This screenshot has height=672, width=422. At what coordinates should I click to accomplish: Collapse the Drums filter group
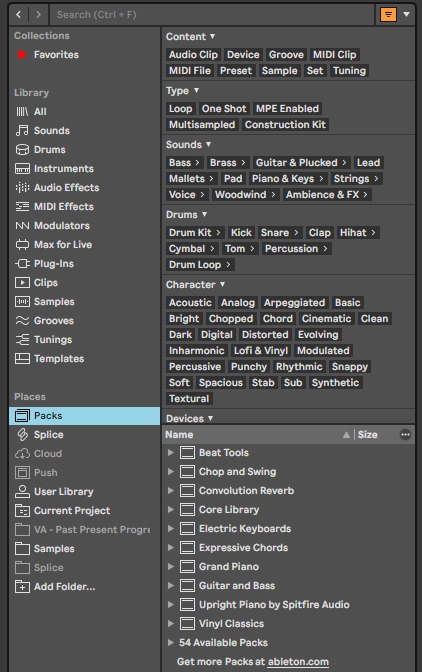click(x=204, y=214)
